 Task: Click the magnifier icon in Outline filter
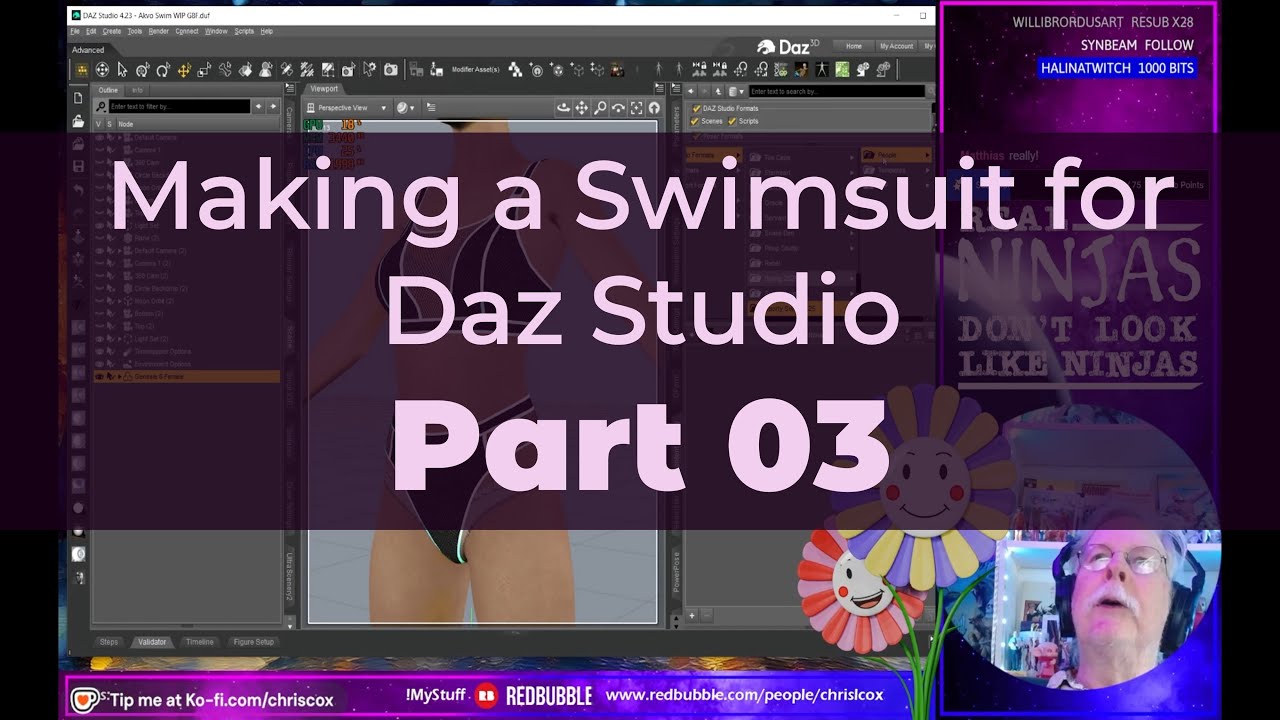[x=101, y=106]
